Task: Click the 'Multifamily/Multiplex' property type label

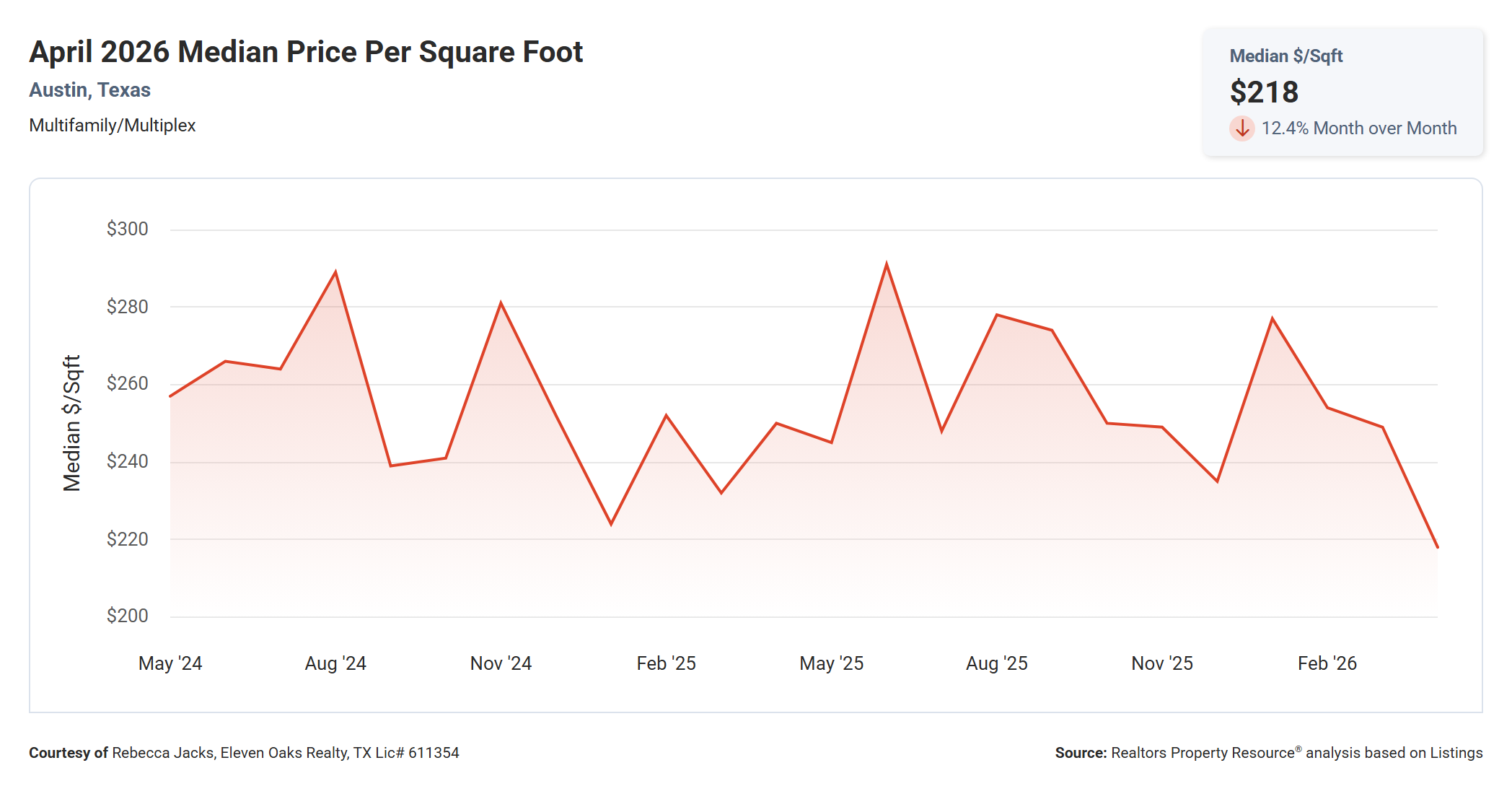Action: [x=113, y=126]
